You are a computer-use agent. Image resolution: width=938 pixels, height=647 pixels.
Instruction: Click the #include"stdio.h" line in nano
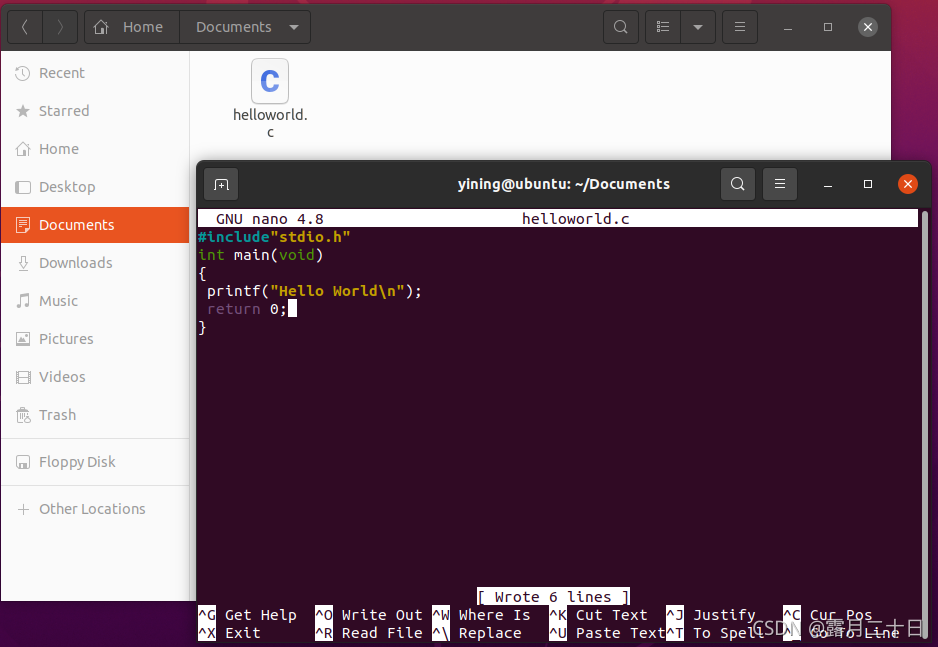pos(274,237)
